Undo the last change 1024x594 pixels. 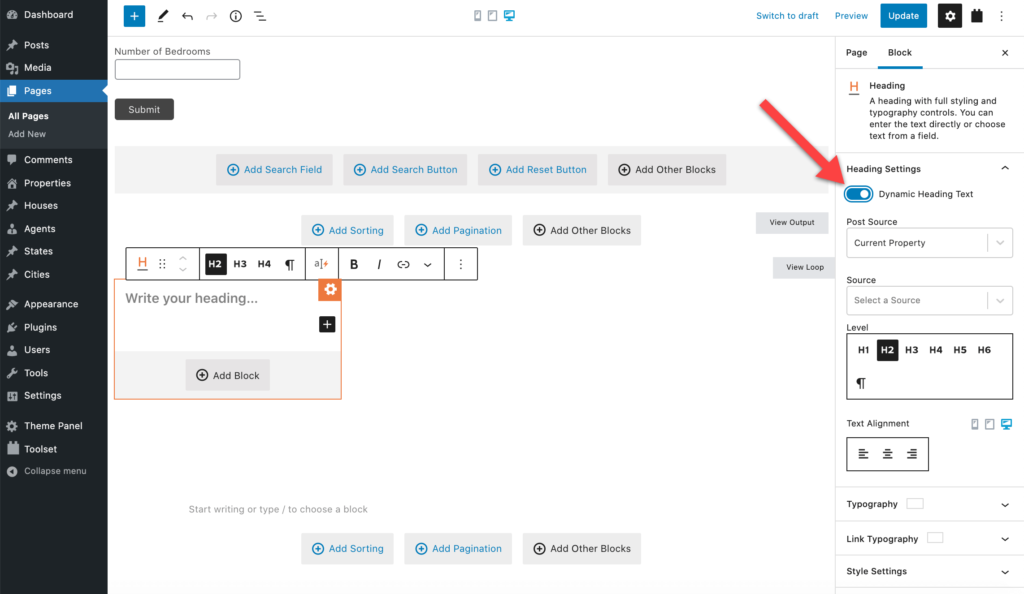click(187, 16)
